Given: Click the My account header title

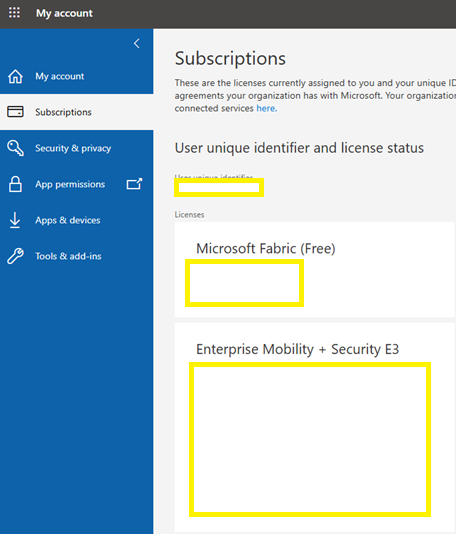Looking at the screenshot, I should (64, 13).
